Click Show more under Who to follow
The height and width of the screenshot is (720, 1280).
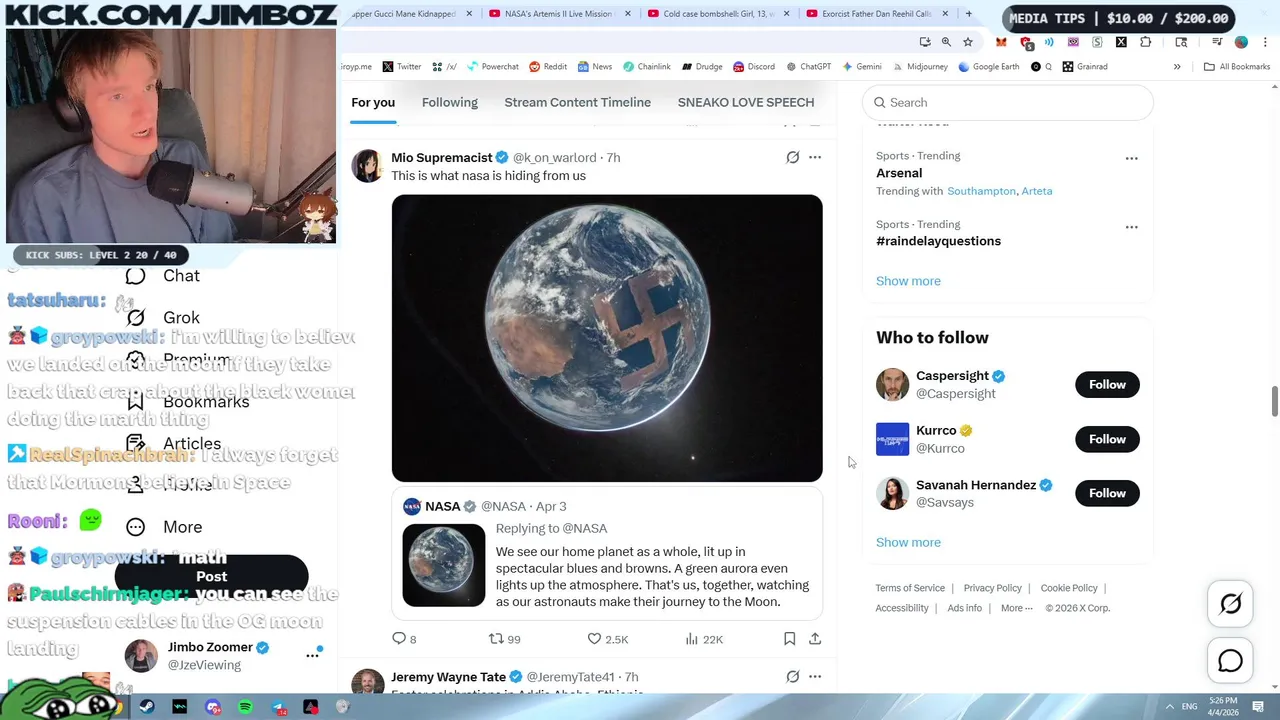(908, 542)
